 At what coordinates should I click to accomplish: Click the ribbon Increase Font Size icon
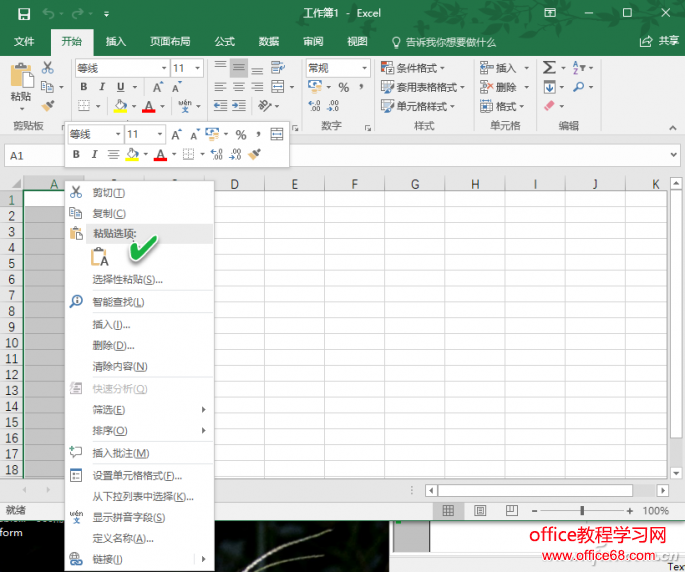click(158, 87)
